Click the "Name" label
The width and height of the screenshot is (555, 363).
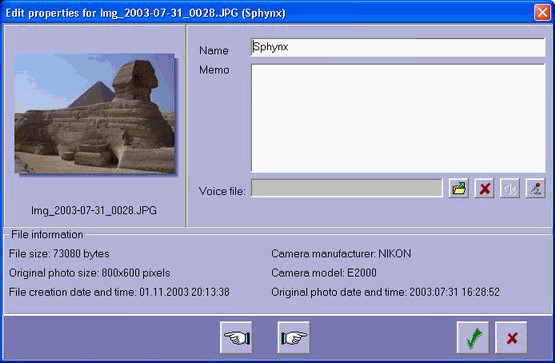[213, 50]
